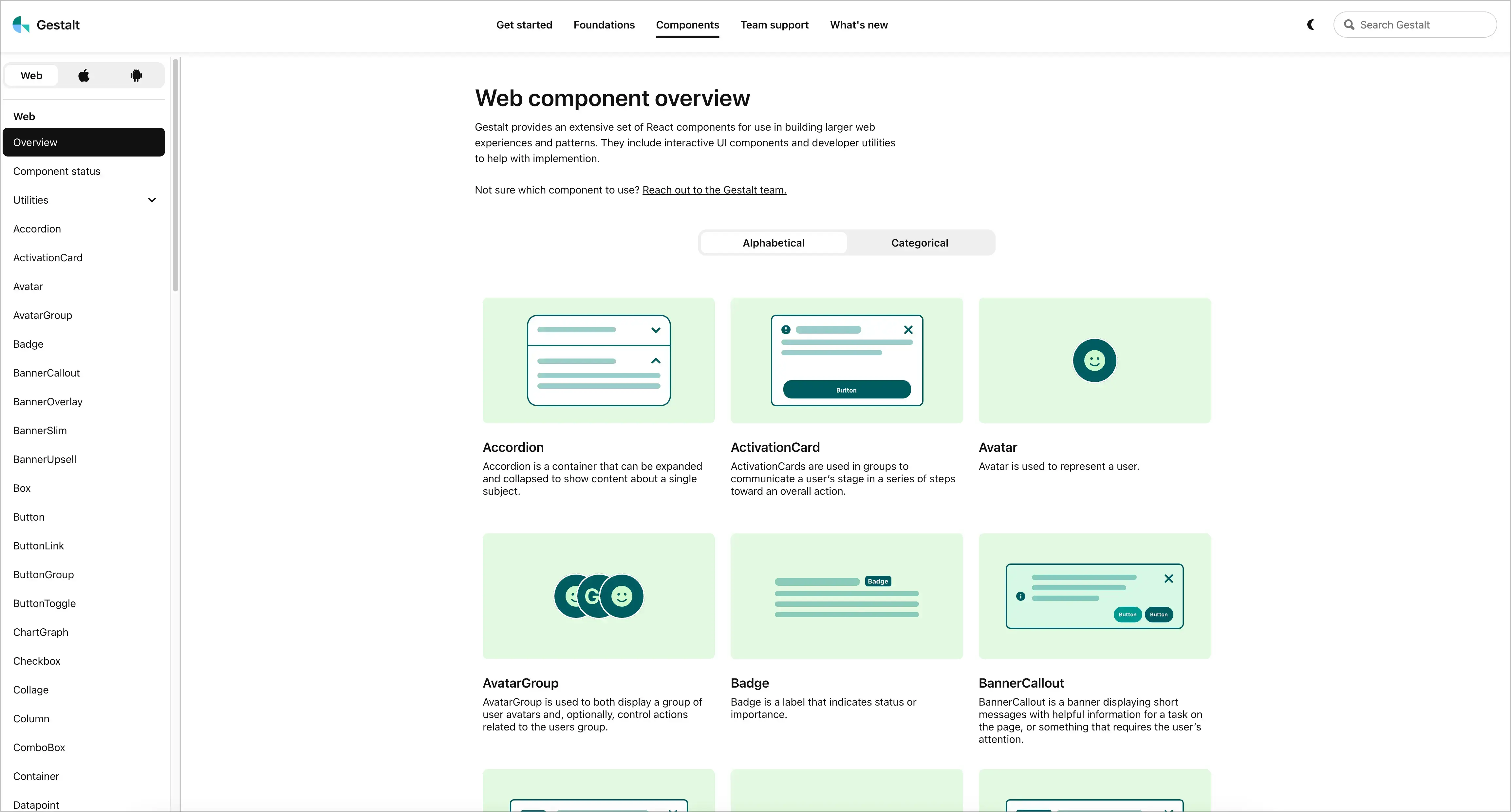Image resolution: width=1511 pixels, height=812 pixels.
Task: Open Components menu
Action: coord(687,25)
